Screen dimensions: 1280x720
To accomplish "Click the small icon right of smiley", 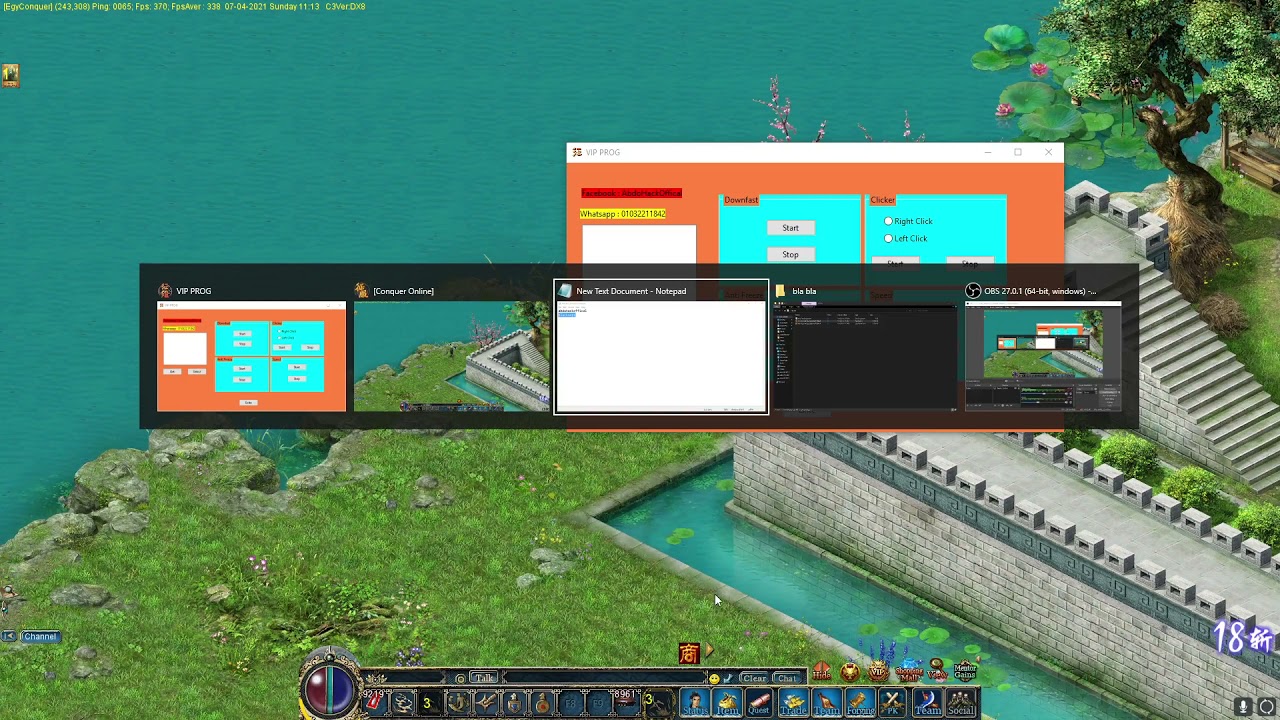I will [x=728, y=679].
